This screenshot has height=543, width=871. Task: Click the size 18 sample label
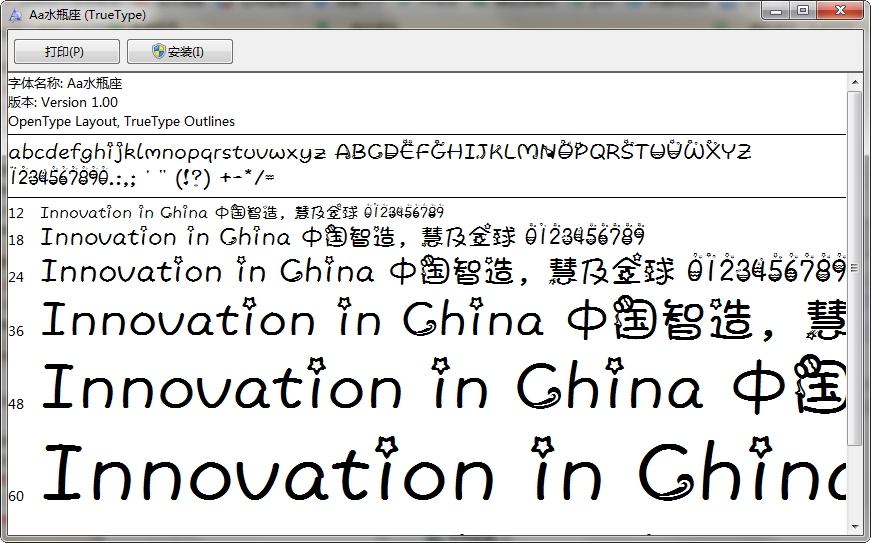pyautogui.click(x=16, y=240)
